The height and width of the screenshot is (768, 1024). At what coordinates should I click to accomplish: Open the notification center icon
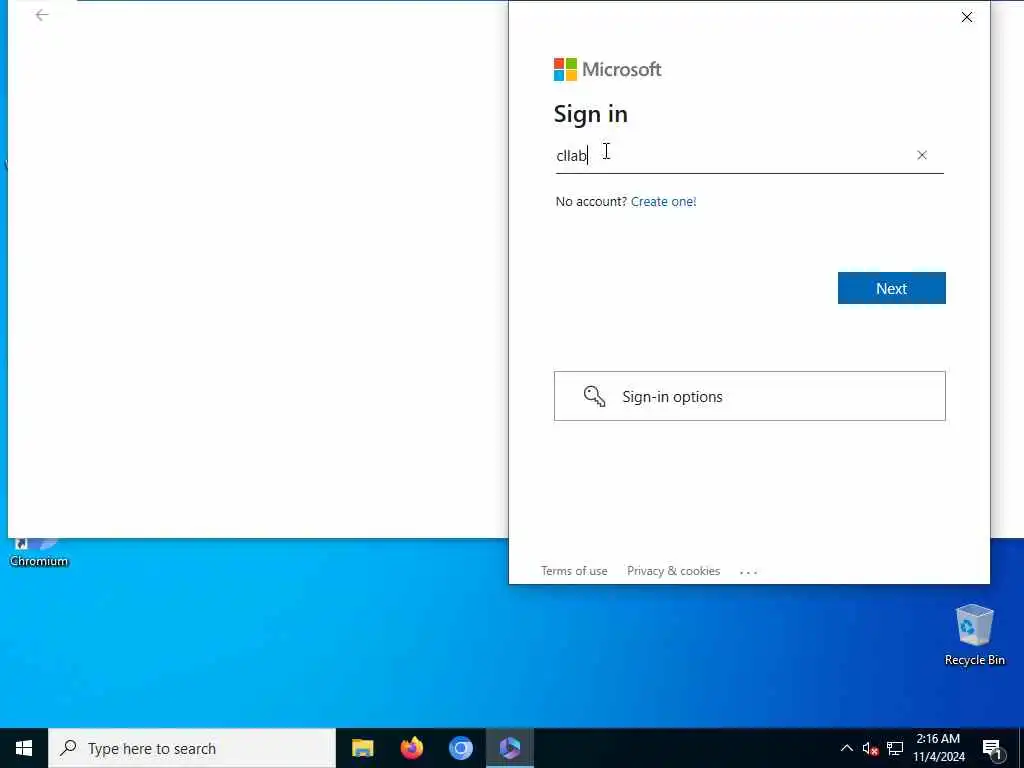992,749
